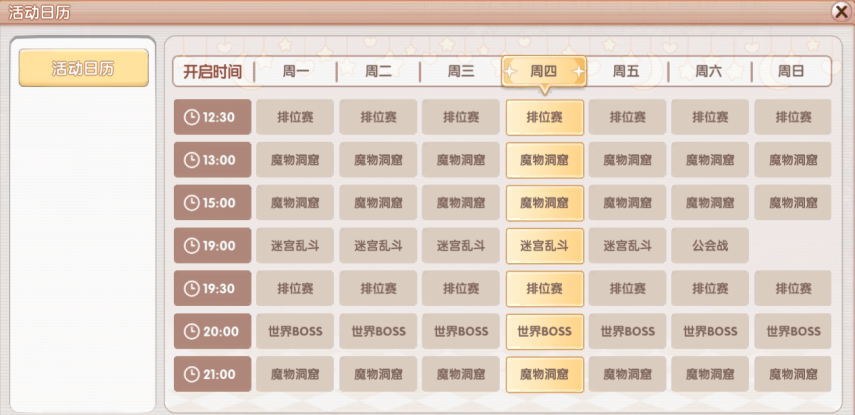Click the 开启时间 header label
The height and width of the screenshot is (415, 855).
[x=212, y=71]
